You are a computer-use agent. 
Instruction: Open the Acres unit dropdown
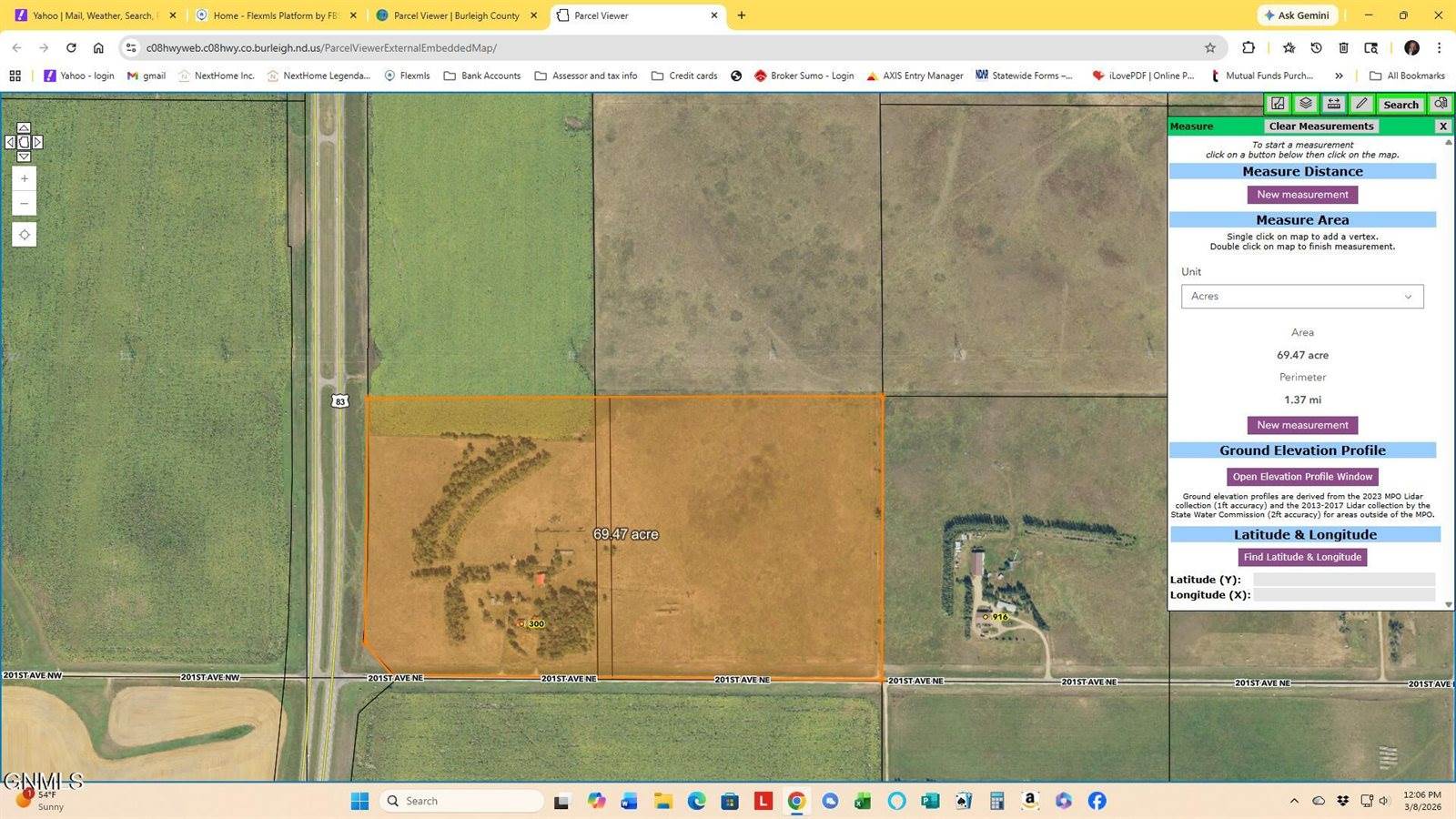tap(1301, 296)
